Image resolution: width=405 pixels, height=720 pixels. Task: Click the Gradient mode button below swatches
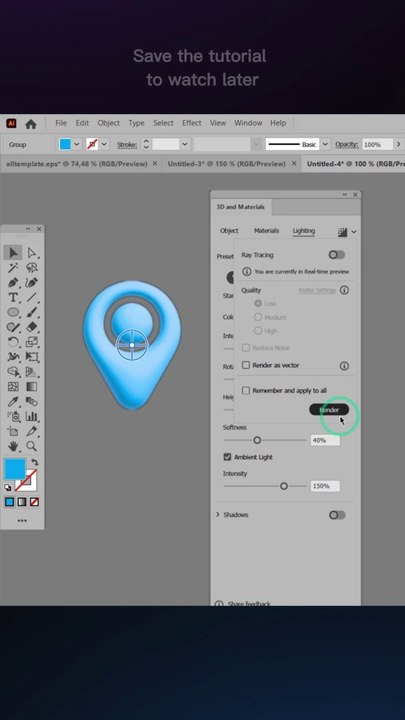click(22, 502)
